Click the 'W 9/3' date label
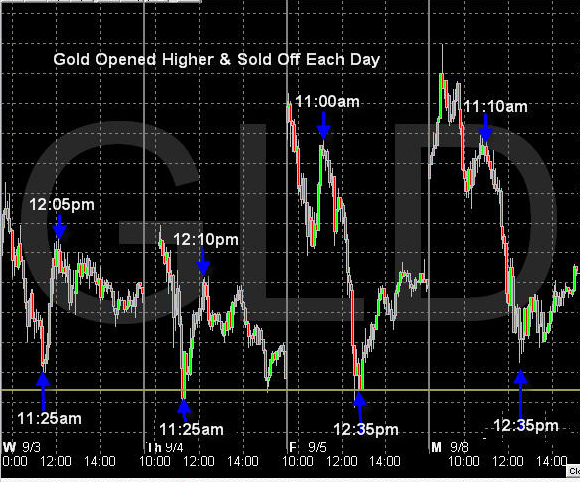The width and height of the screenshot is (580, 482). [x=22, y=447]
